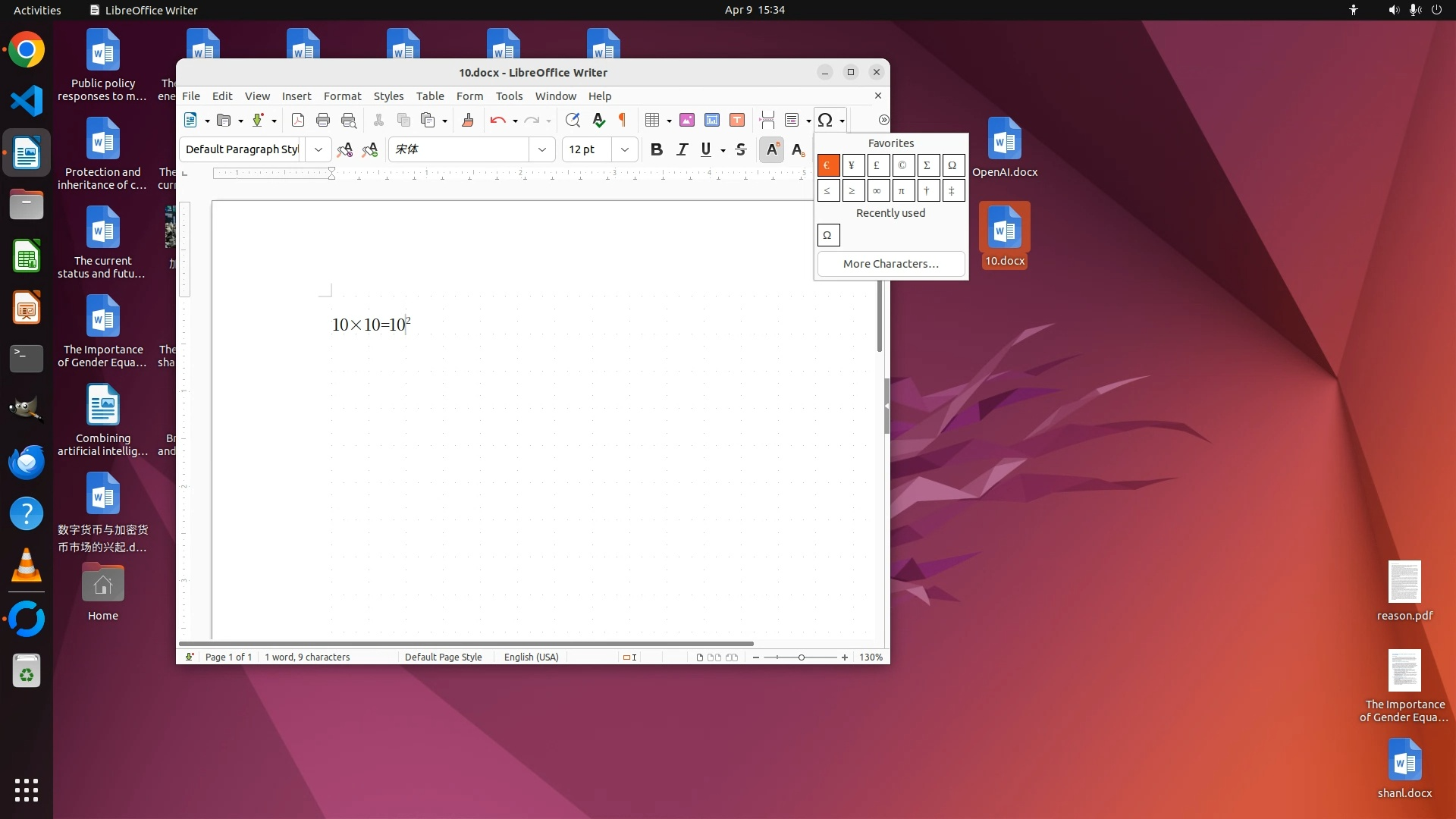Viewport: 1456px width, 819px height.
Task: Open Thunderbird from the dock
Action: [x=27, y=462]
